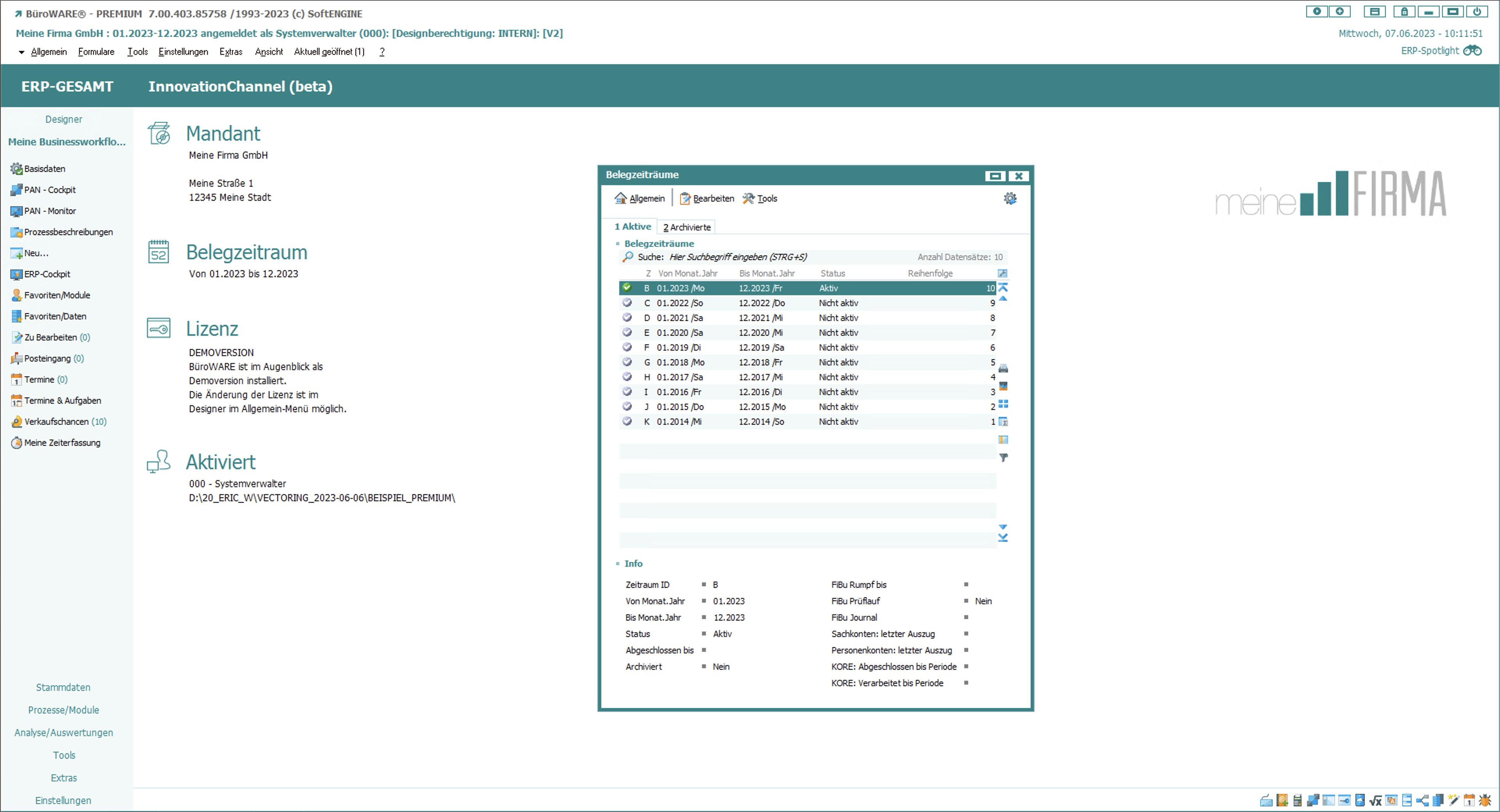Click the search magnifier icon
This screenshot has width=1500, height=812.
(x=628, y=257)
